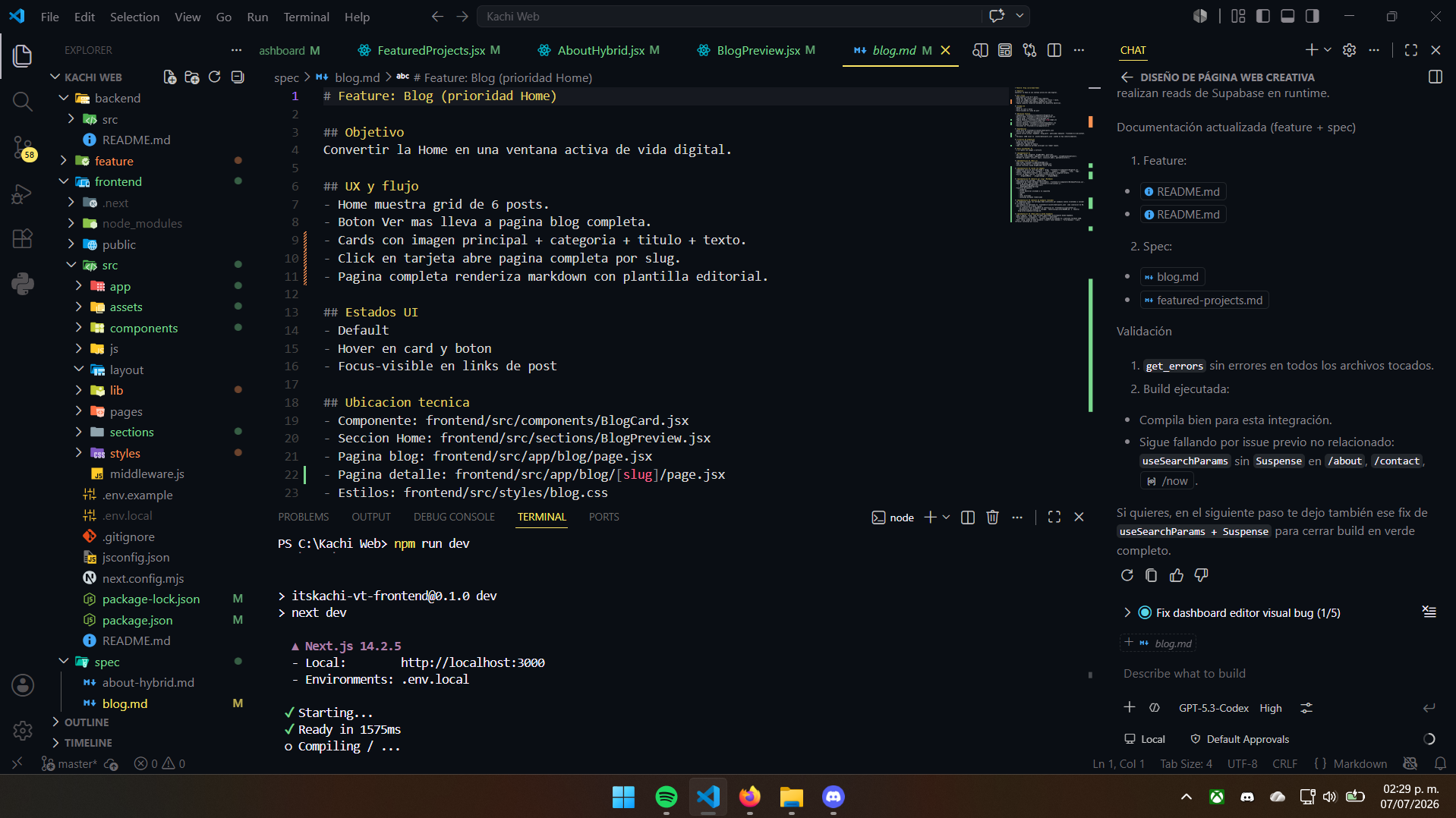Expand the TIMELINE section
1456x818 pixels.
87,743
